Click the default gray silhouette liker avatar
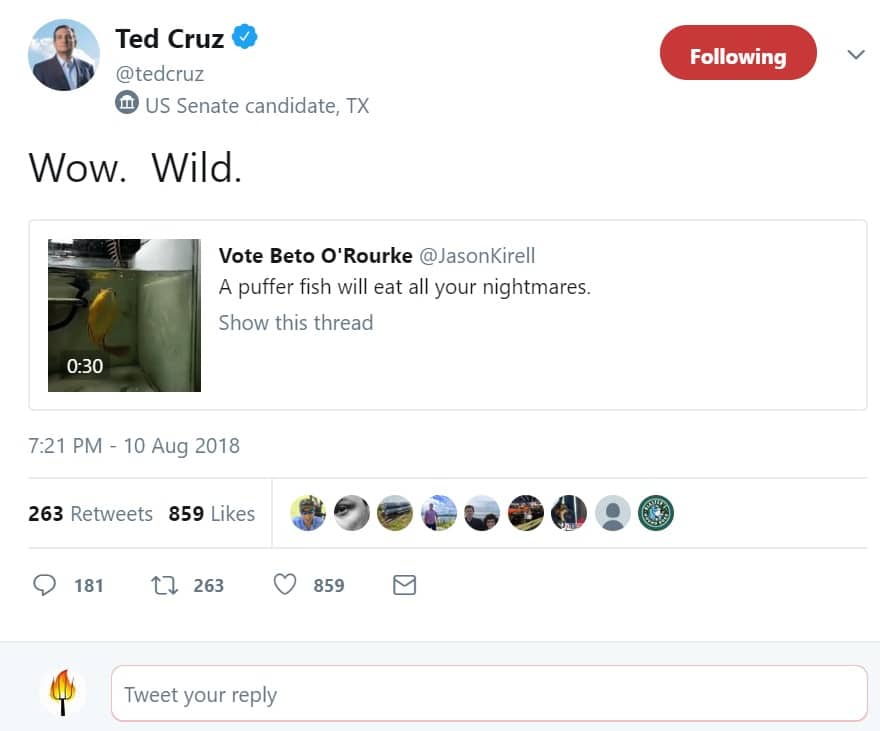This screenshot has height=731, width=880. click(x=612, y=513)
